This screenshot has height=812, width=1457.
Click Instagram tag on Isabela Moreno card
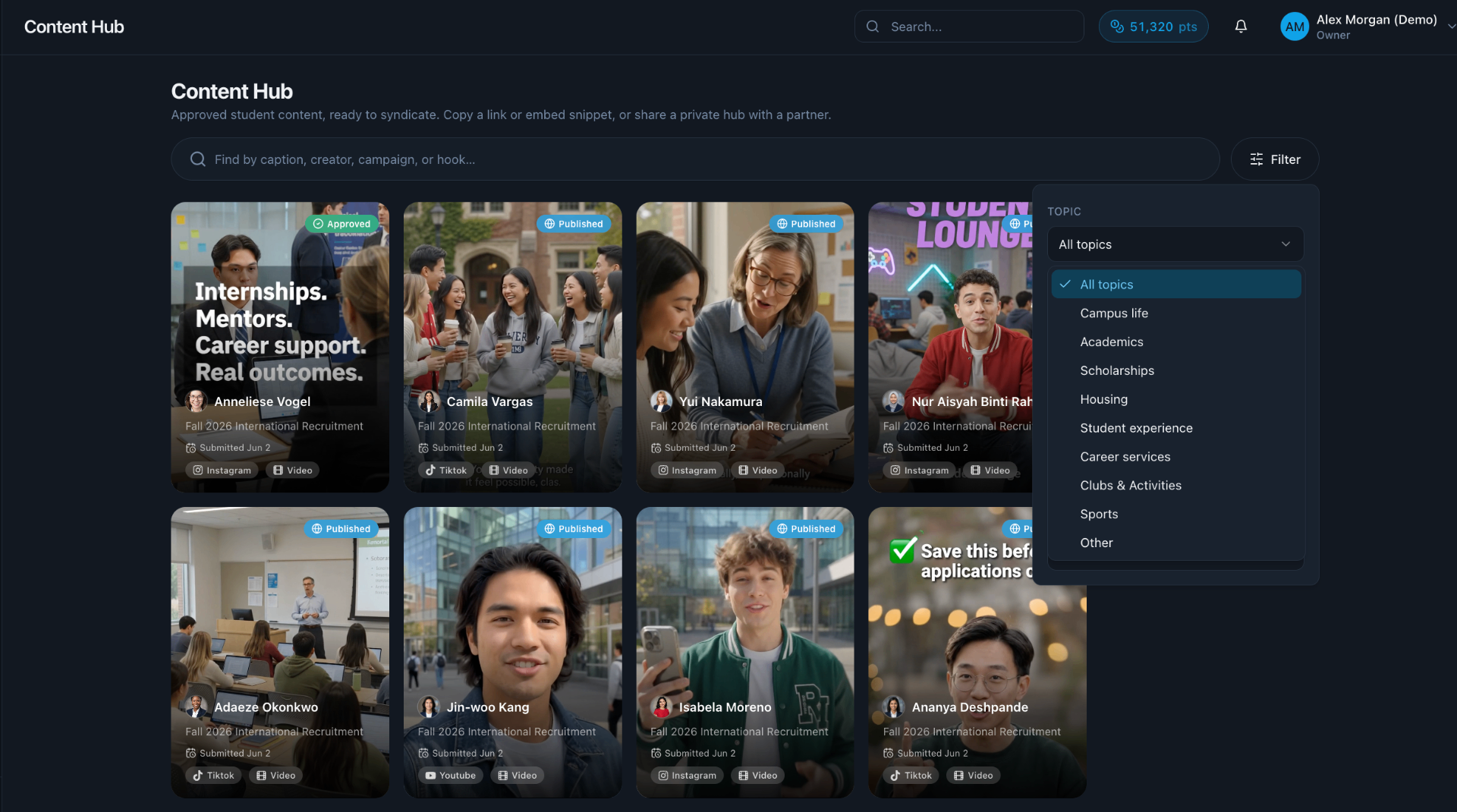coord(687,776)
